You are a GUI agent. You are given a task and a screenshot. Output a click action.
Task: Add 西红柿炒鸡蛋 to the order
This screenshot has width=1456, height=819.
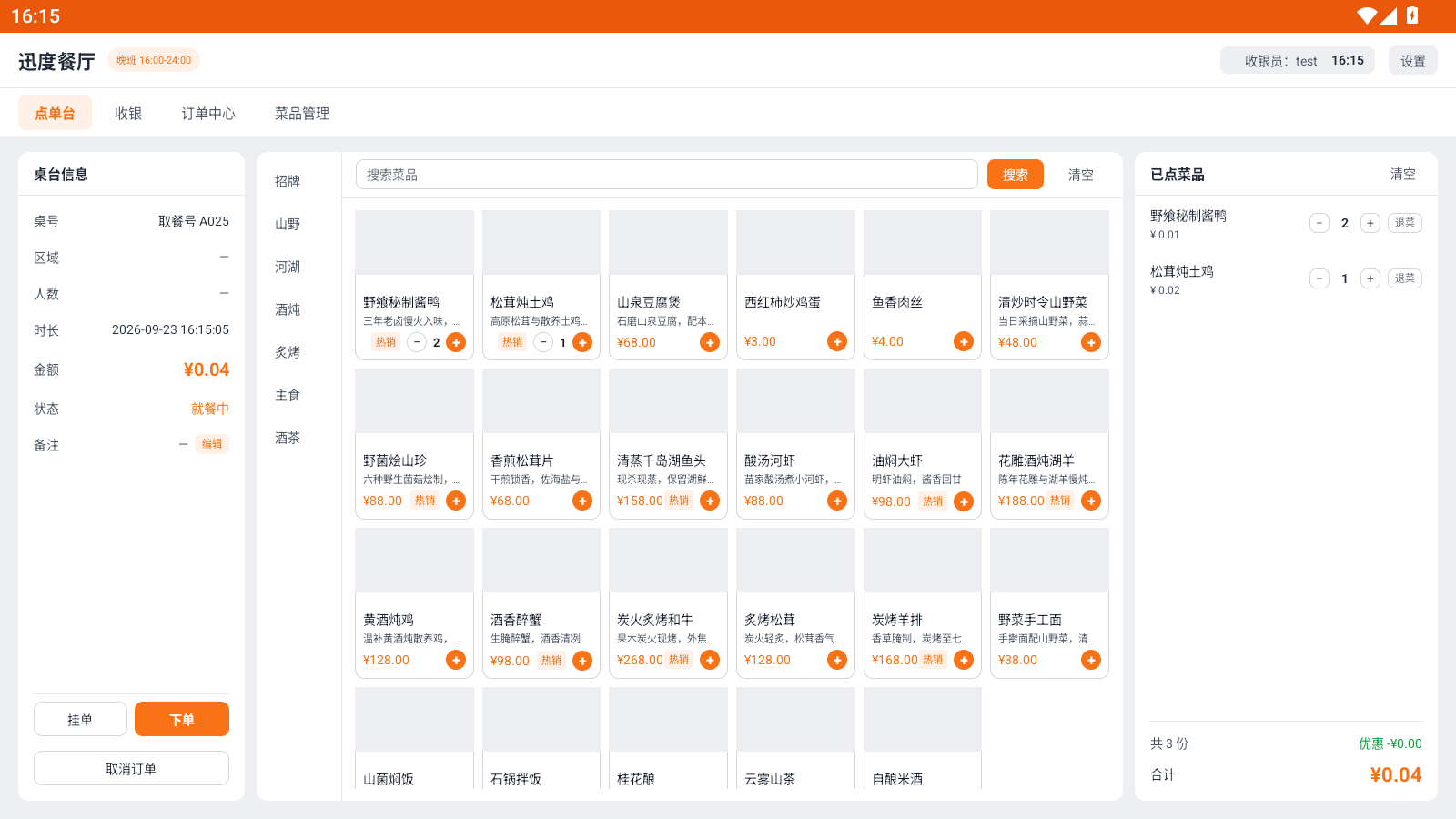(837, 341)
